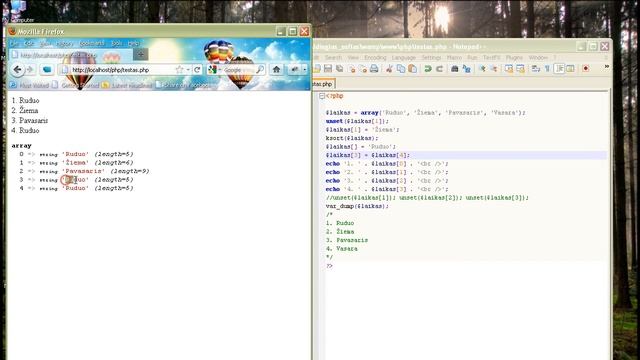Open Notepad++ Macro menu
Screen dimensions: 640x360
coord(454,58)
